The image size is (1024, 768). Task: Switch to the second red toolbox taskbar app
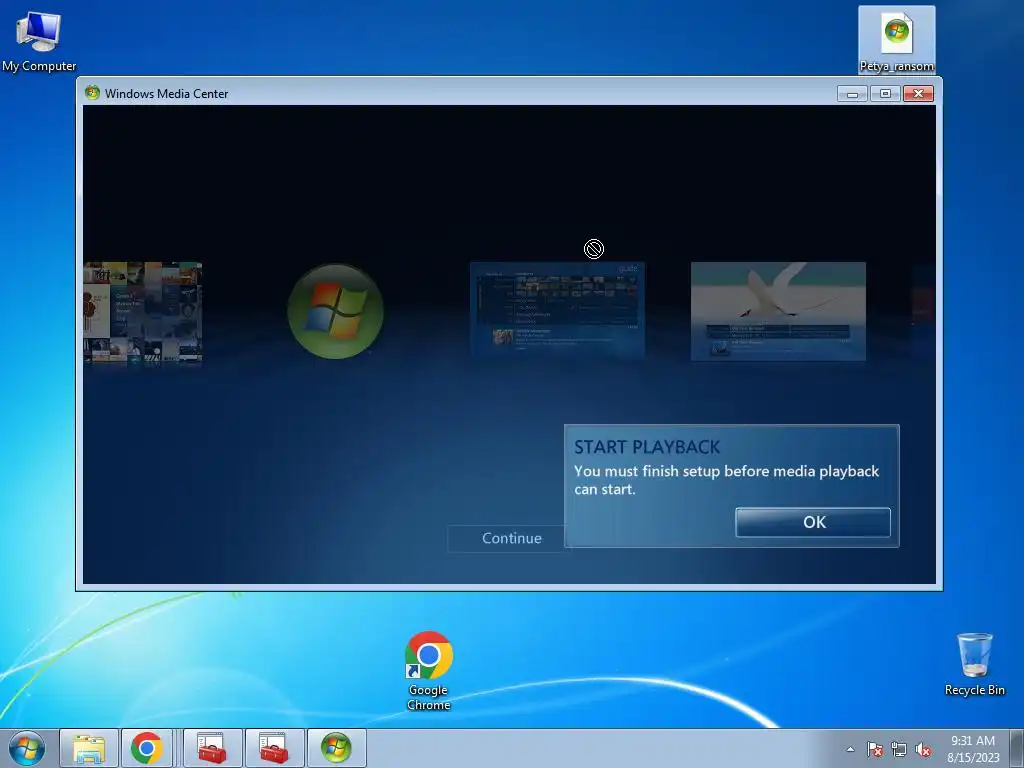[274, 748]
